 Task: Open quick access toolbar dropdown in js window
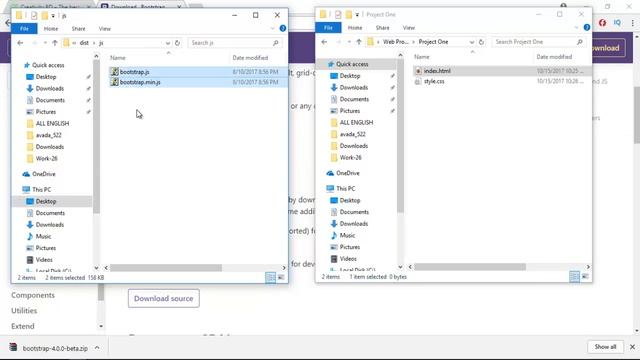(x=53, y=16)
